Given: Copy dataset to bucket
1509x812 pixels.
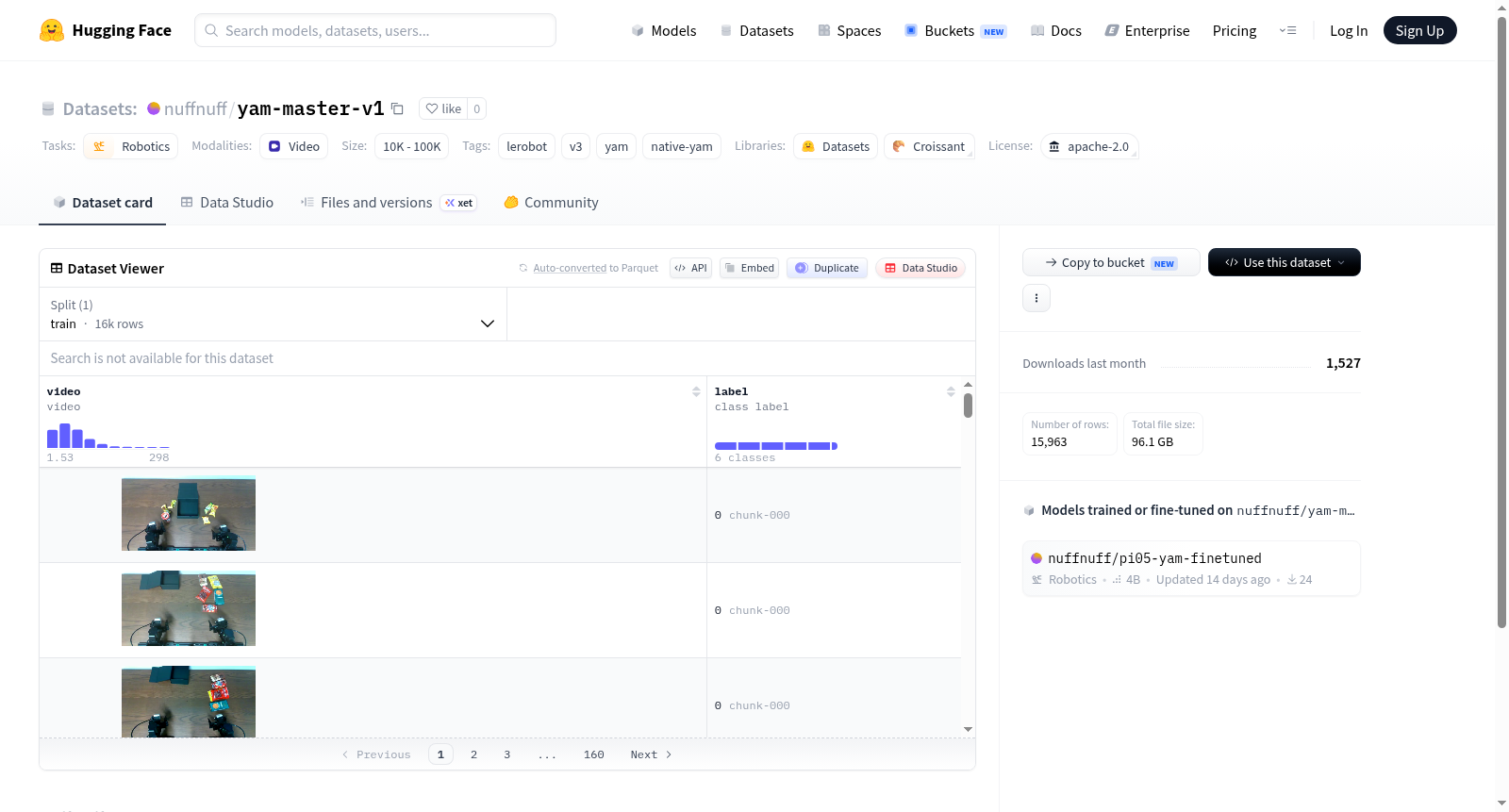Looking at the screenshot, I should coord(1111,262).
